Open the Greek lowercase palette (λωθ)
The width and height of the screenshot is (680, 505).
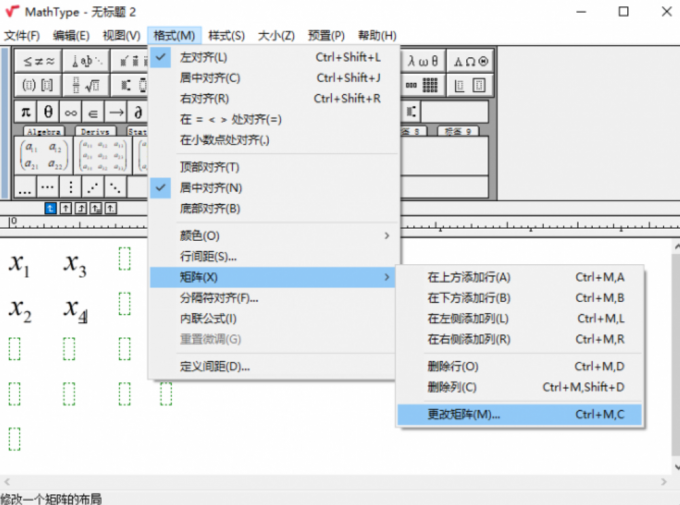(x=423, y=61)
